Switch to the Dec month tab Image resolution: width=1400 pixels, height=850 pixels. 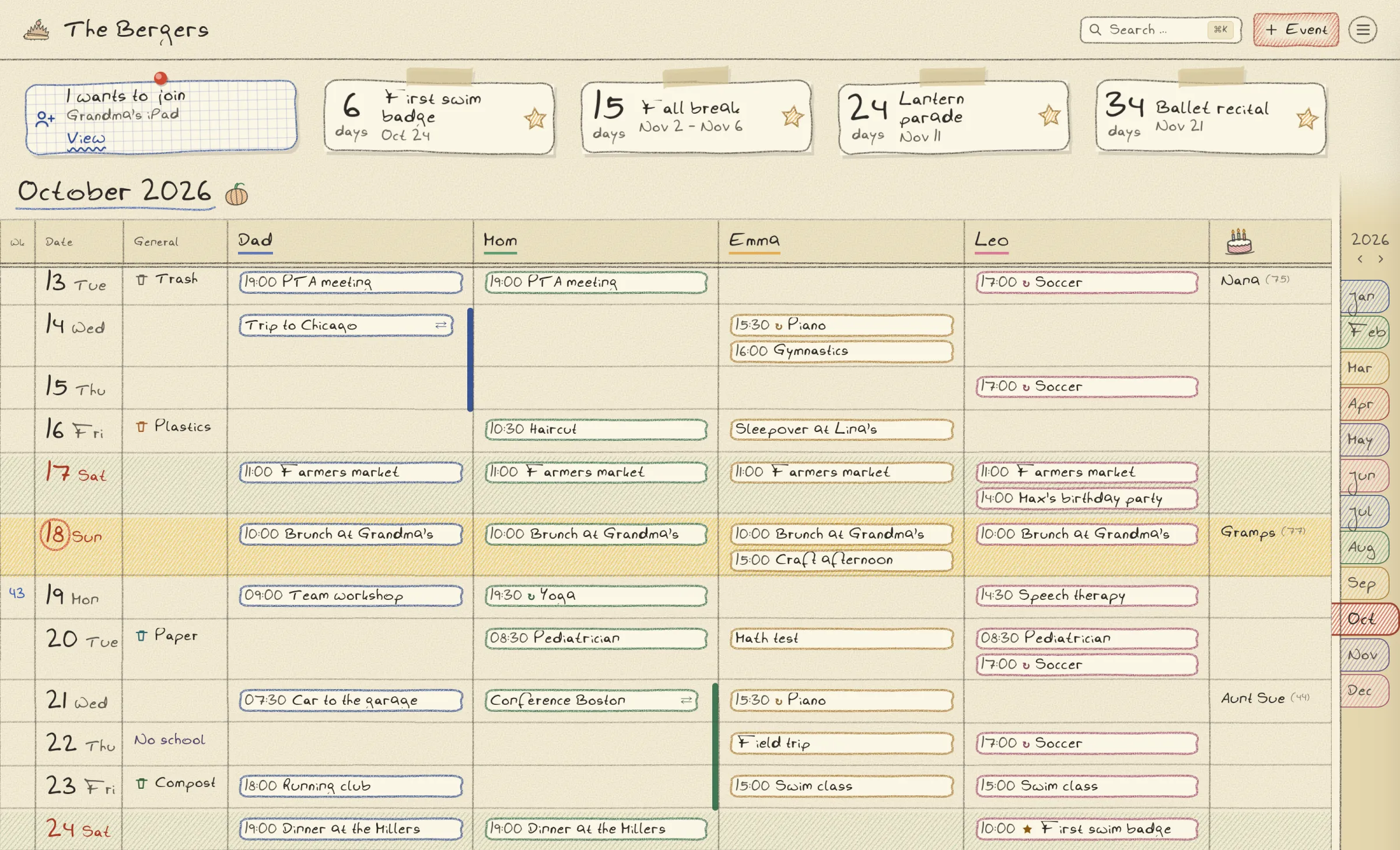(1364, 691)
